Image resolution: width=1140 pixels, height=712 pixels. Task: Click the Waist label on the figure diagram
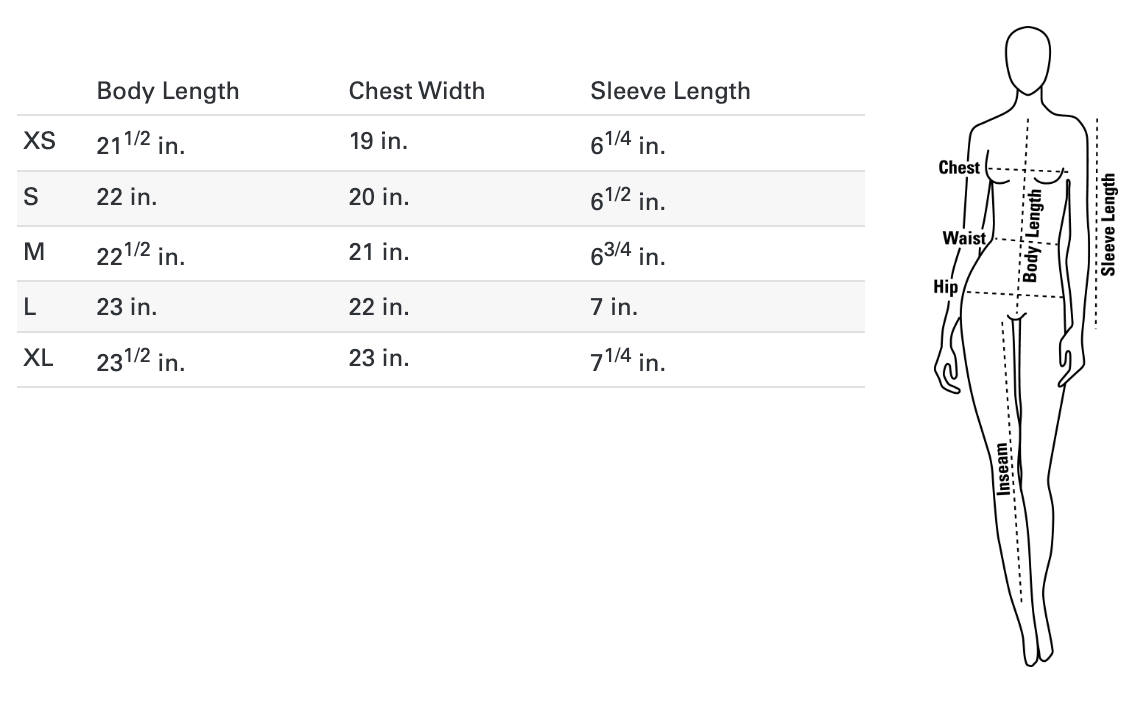[x=964, y=238]
